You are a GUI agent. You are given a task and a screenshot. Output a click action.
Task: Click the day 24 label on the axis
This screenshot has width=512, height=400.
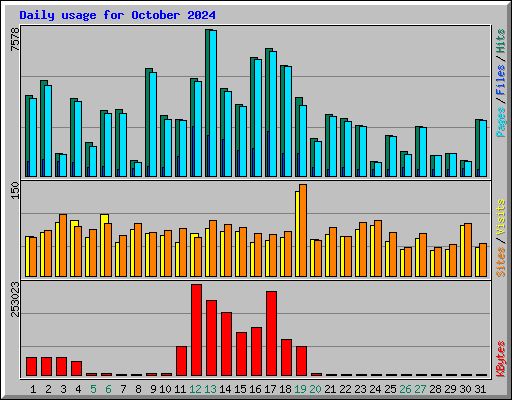click(x=376, y=389)
